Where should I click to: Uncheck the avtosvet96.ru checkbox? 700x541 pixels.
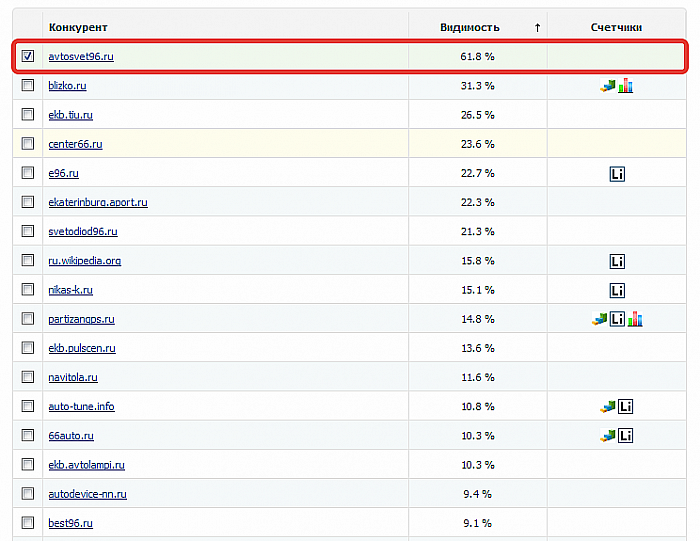28,56
